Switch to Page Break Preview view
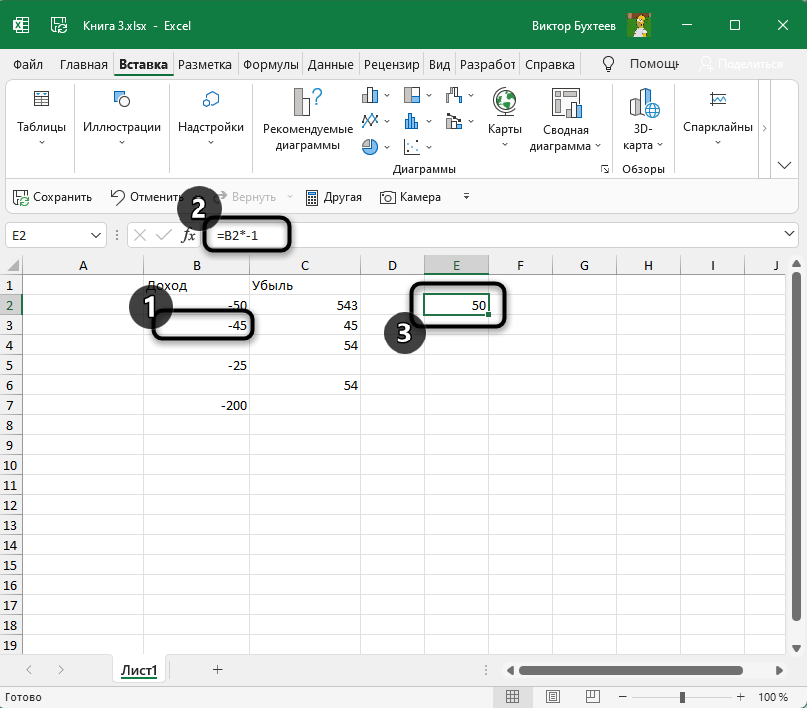The image size is (807, 708). pos(593,697)
